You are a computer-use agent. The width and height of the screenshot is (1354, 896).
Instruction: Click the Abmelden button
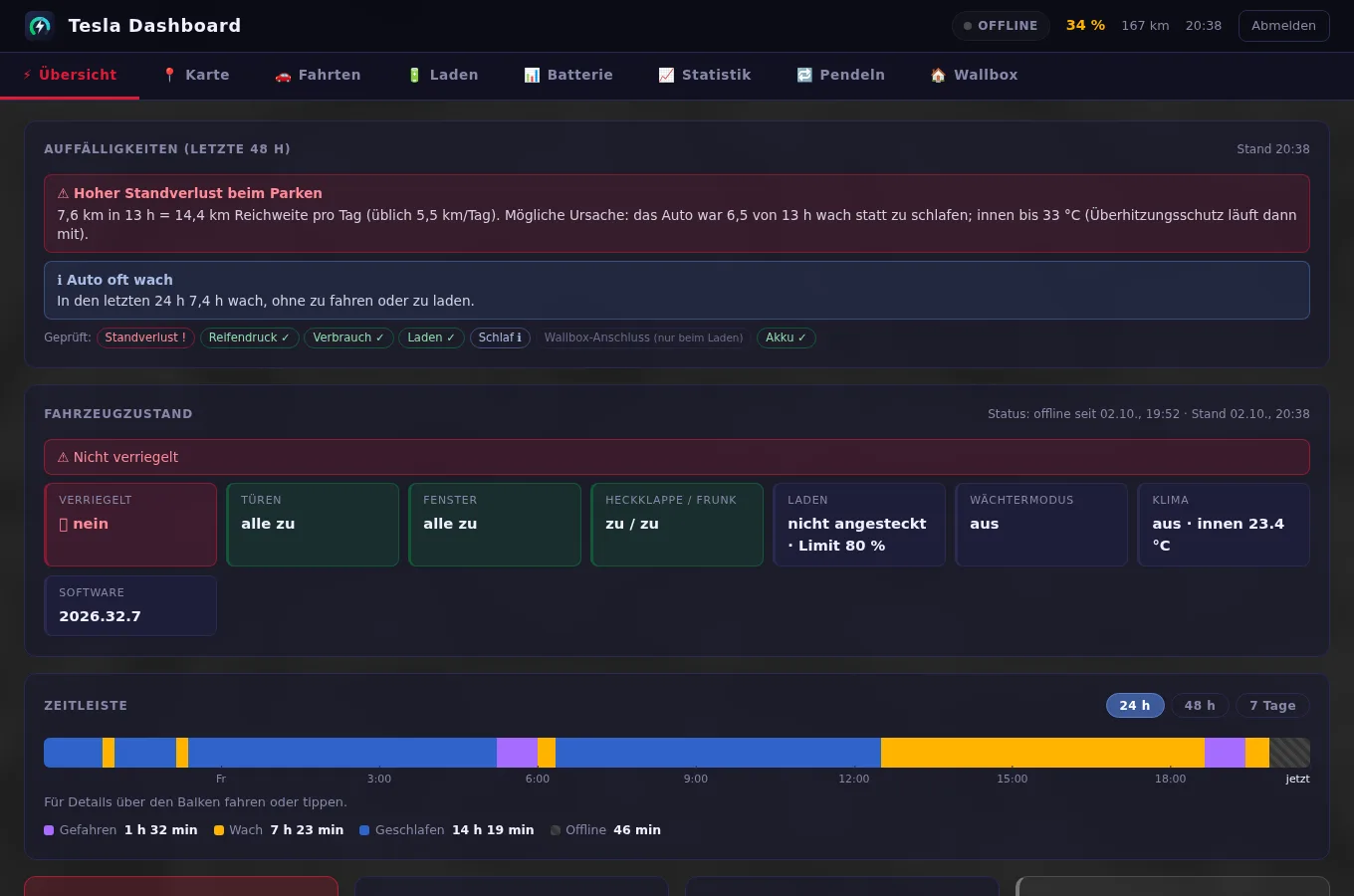pyautogui.click(x=1283, y=26)
